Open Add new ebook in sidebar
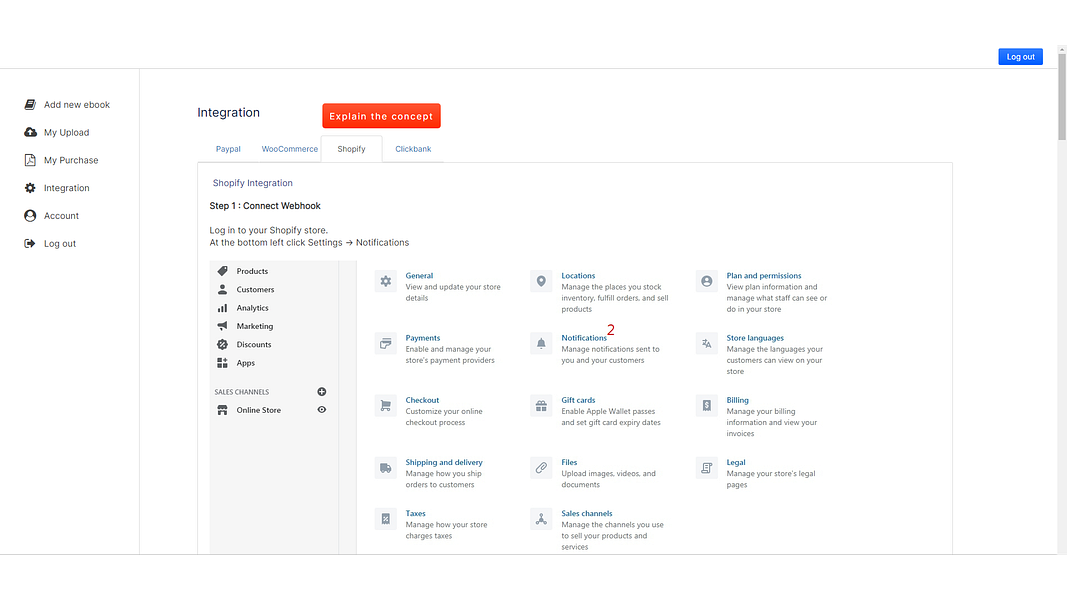 77,105
